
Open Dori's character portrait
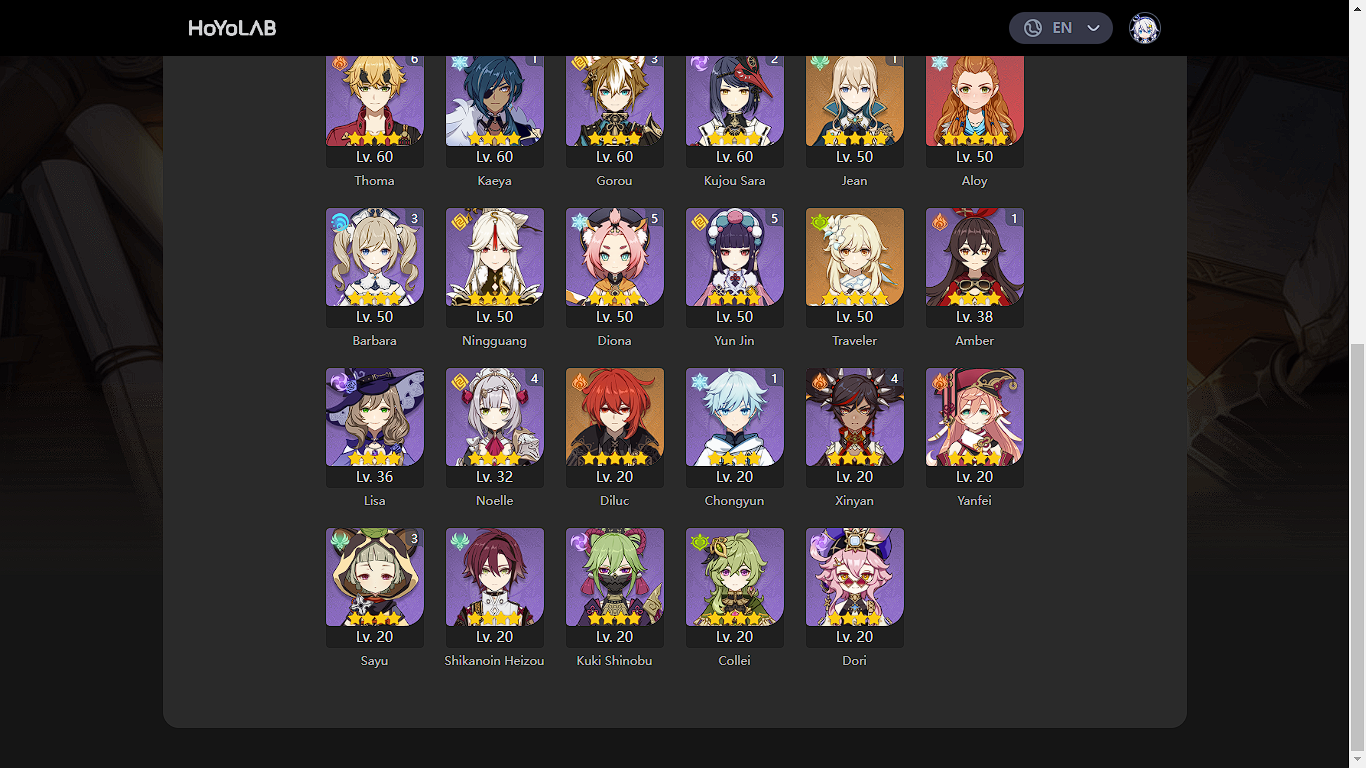(855, 577)
